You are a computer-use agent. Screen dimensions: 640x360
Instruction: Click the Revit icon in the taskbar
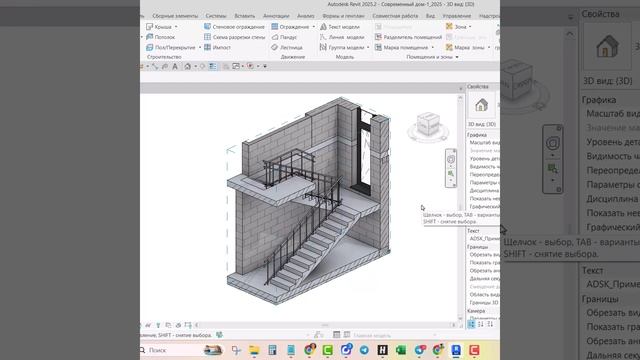456,350
